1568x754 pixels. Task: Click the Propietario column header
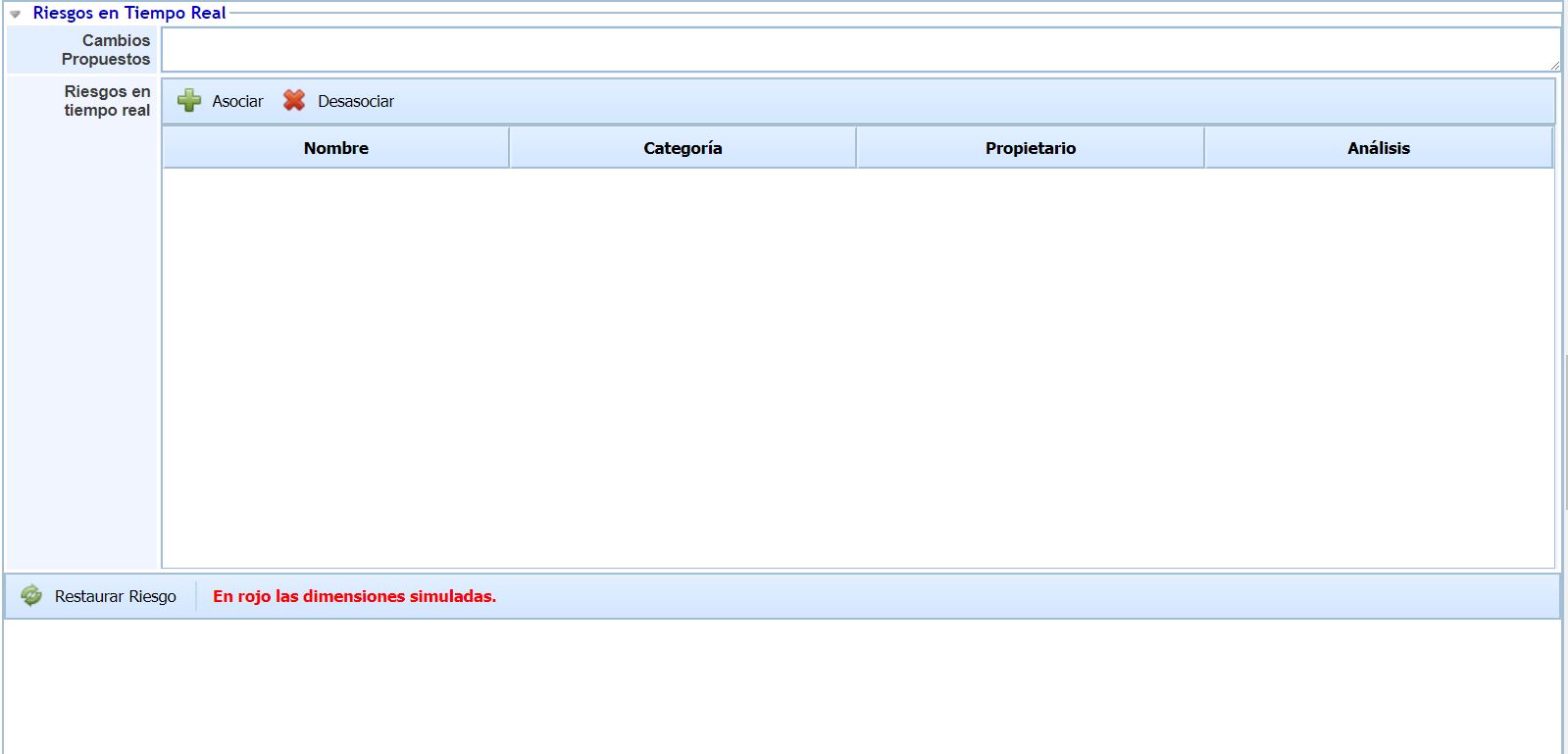pos(1030,148)
